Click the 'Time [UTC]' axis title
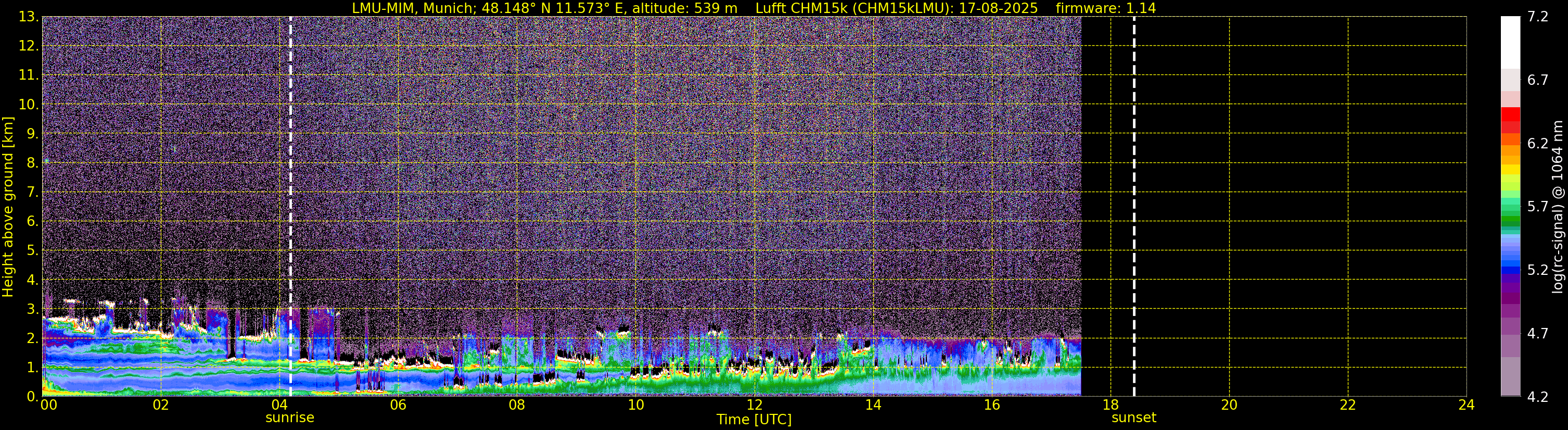Screen dimensions: 1568x430 754,420
